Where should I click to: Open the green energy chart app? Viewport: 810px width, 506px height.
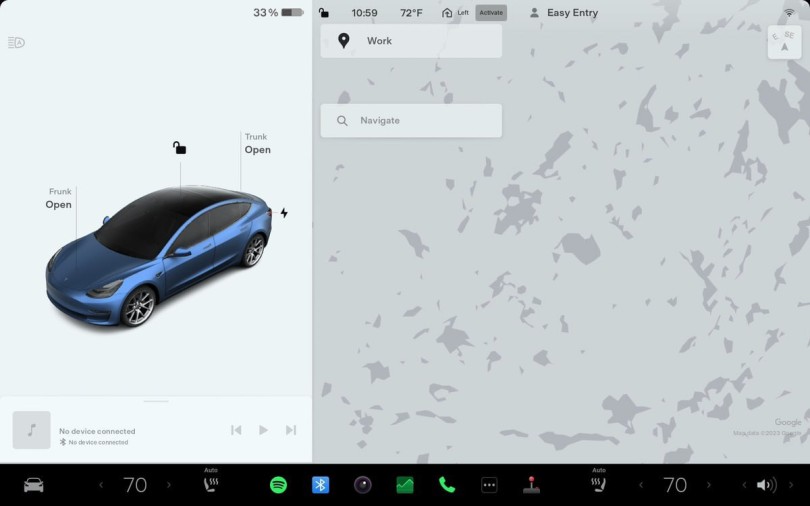pyautogui.click(x=404, y=485)
